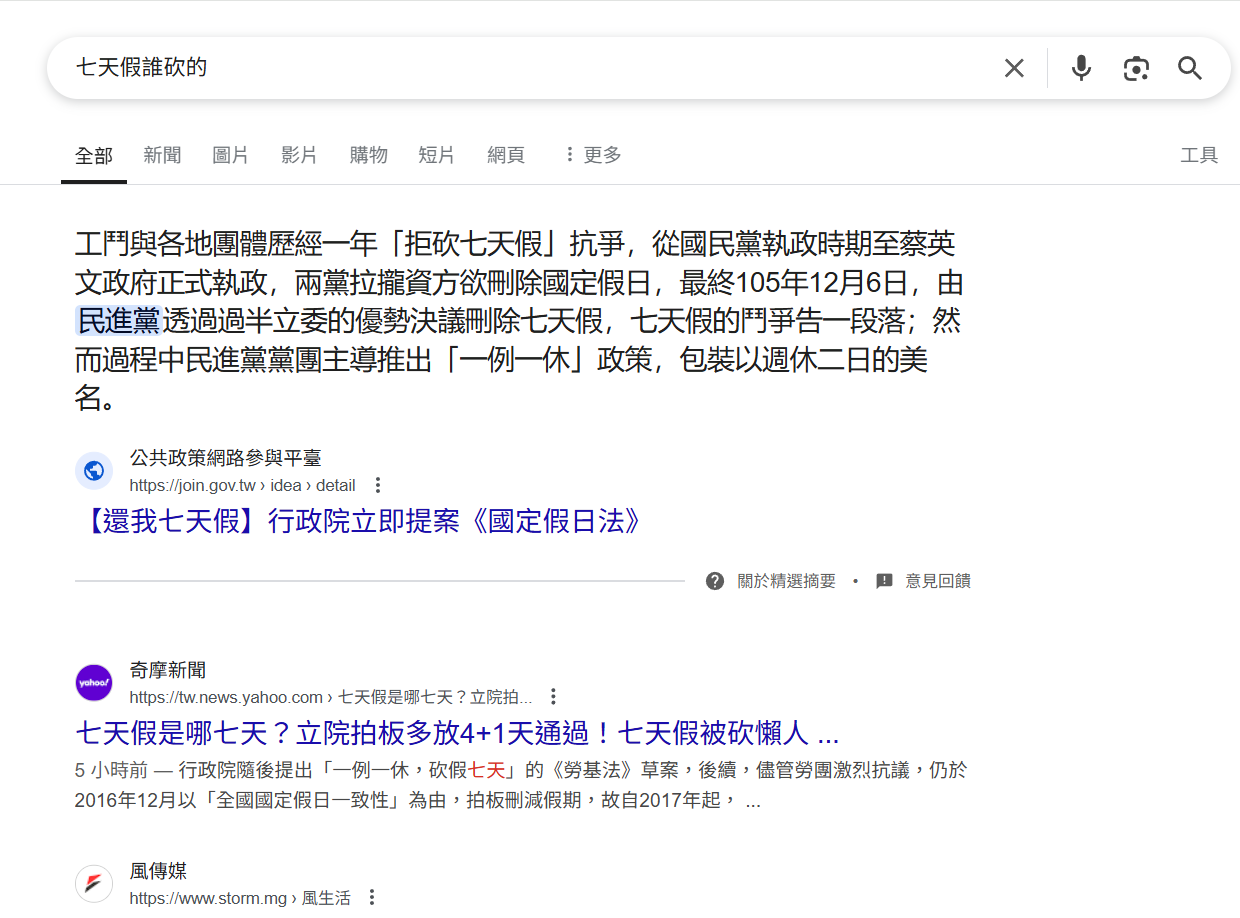Screen dimensions: 1240x918
Task: Open options menu for storm.mg result
Action: (x=372, y=898)
